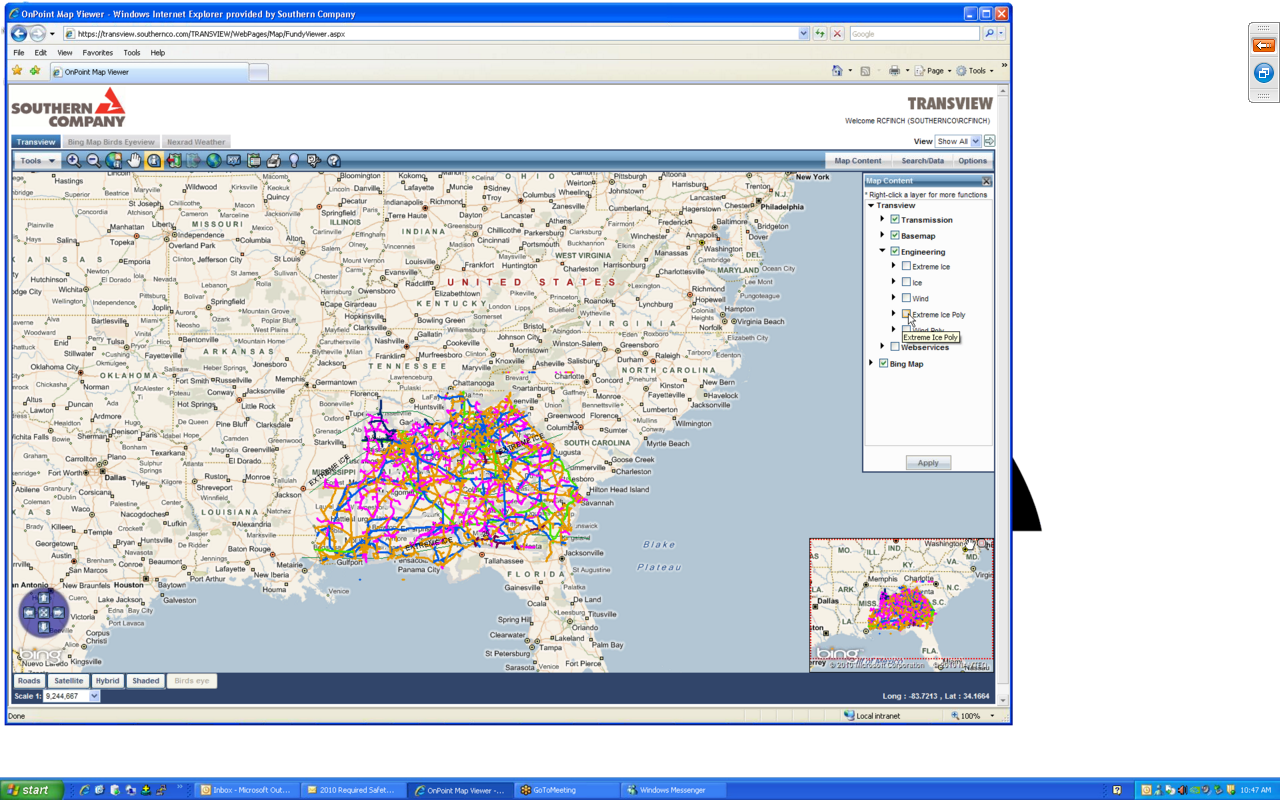Collapse the Transview tree node

pyautogui.click(x=871, y=206)
